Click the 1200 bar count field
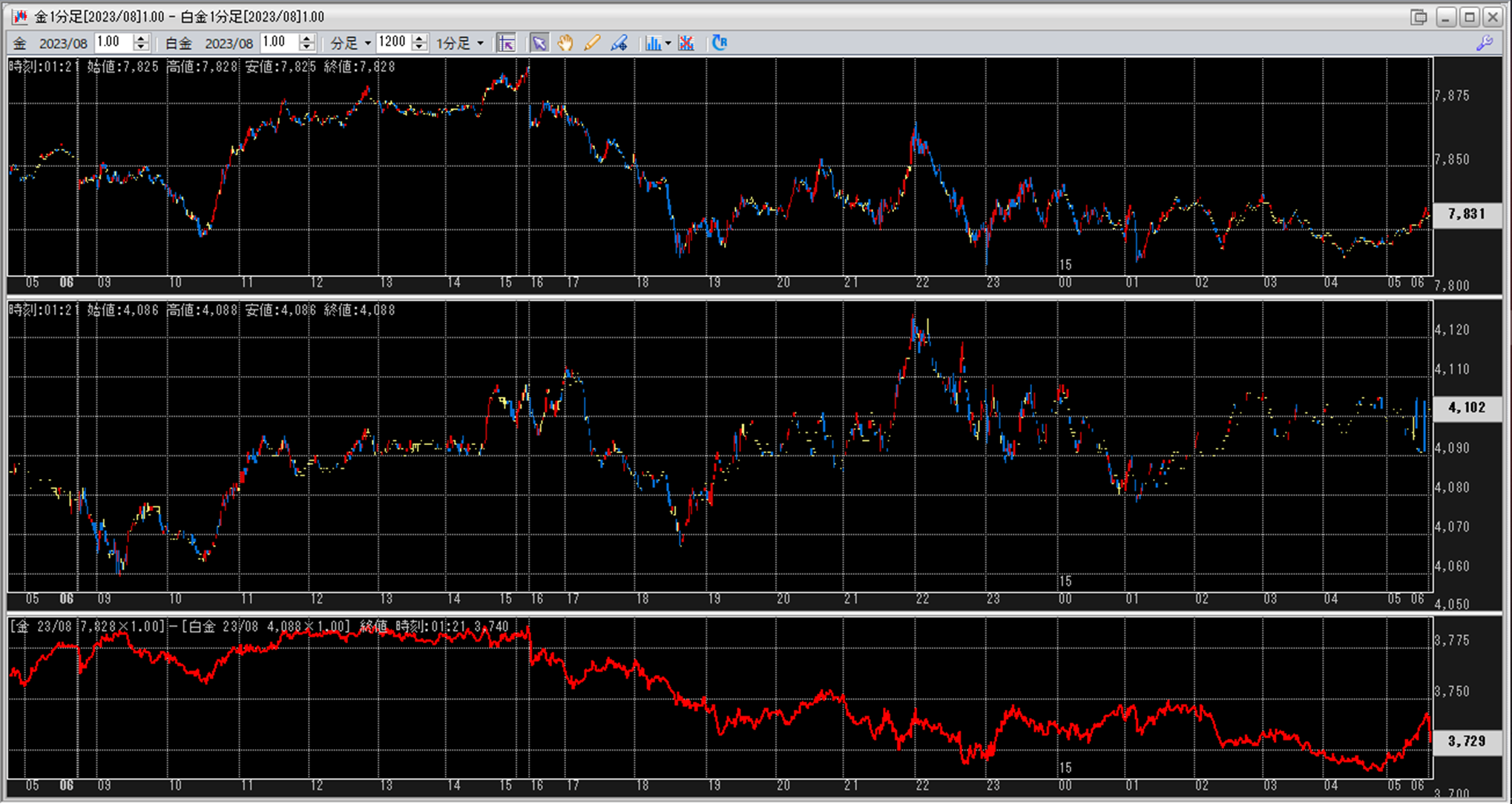The width and height of the screenshot is (1512, 804). pyautogui.click(x=393, y=42)
